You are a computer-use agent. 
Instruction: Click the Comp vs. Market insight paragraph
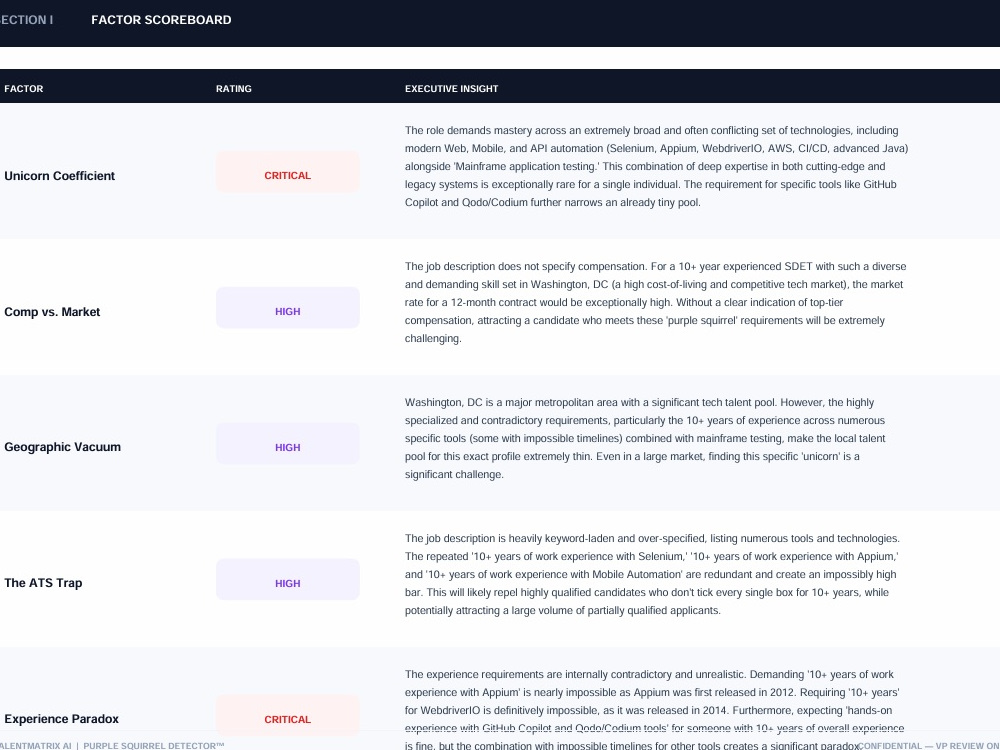coord(656,302)
